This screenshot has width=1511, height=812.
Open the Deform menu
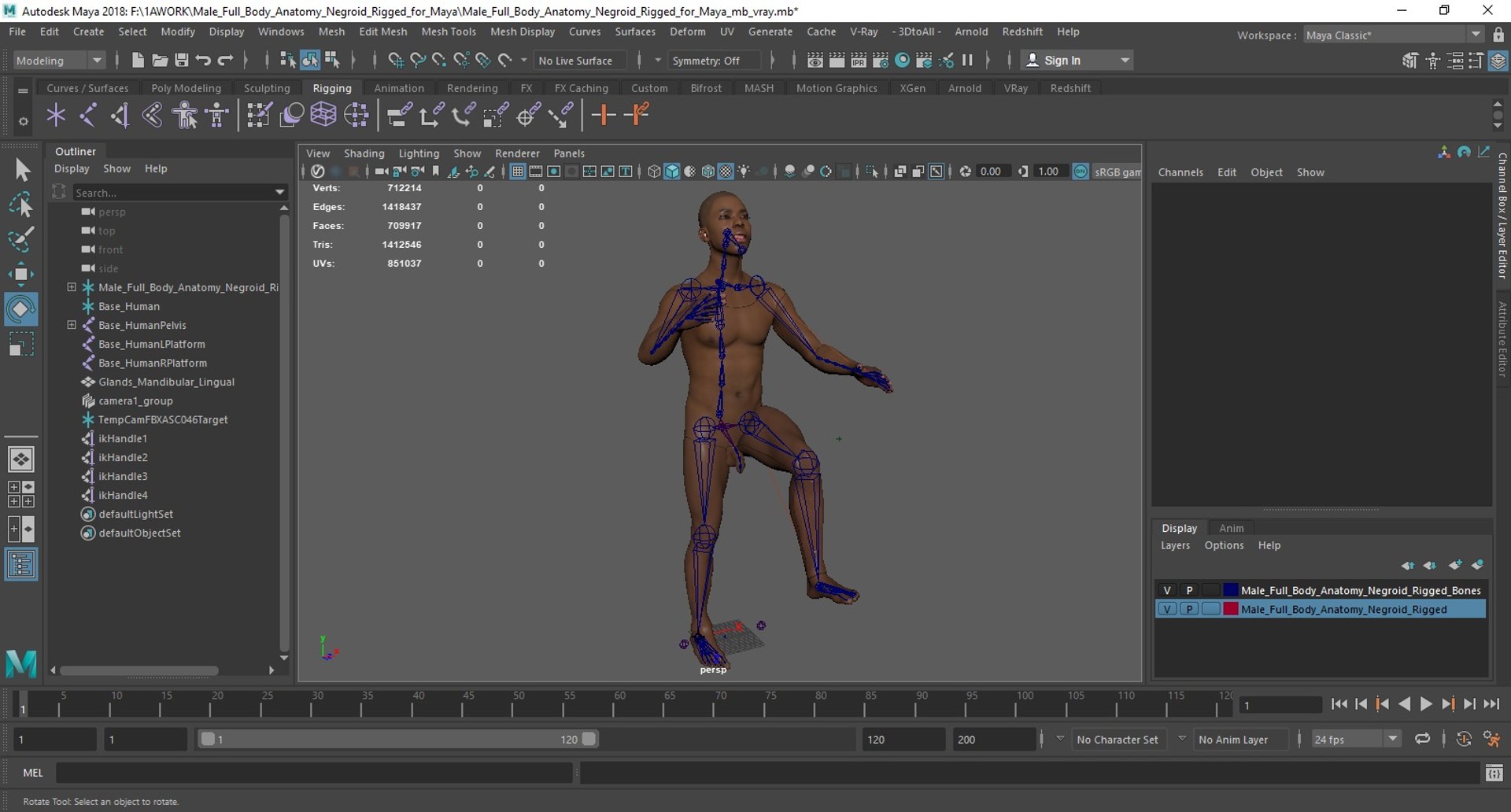687,31
